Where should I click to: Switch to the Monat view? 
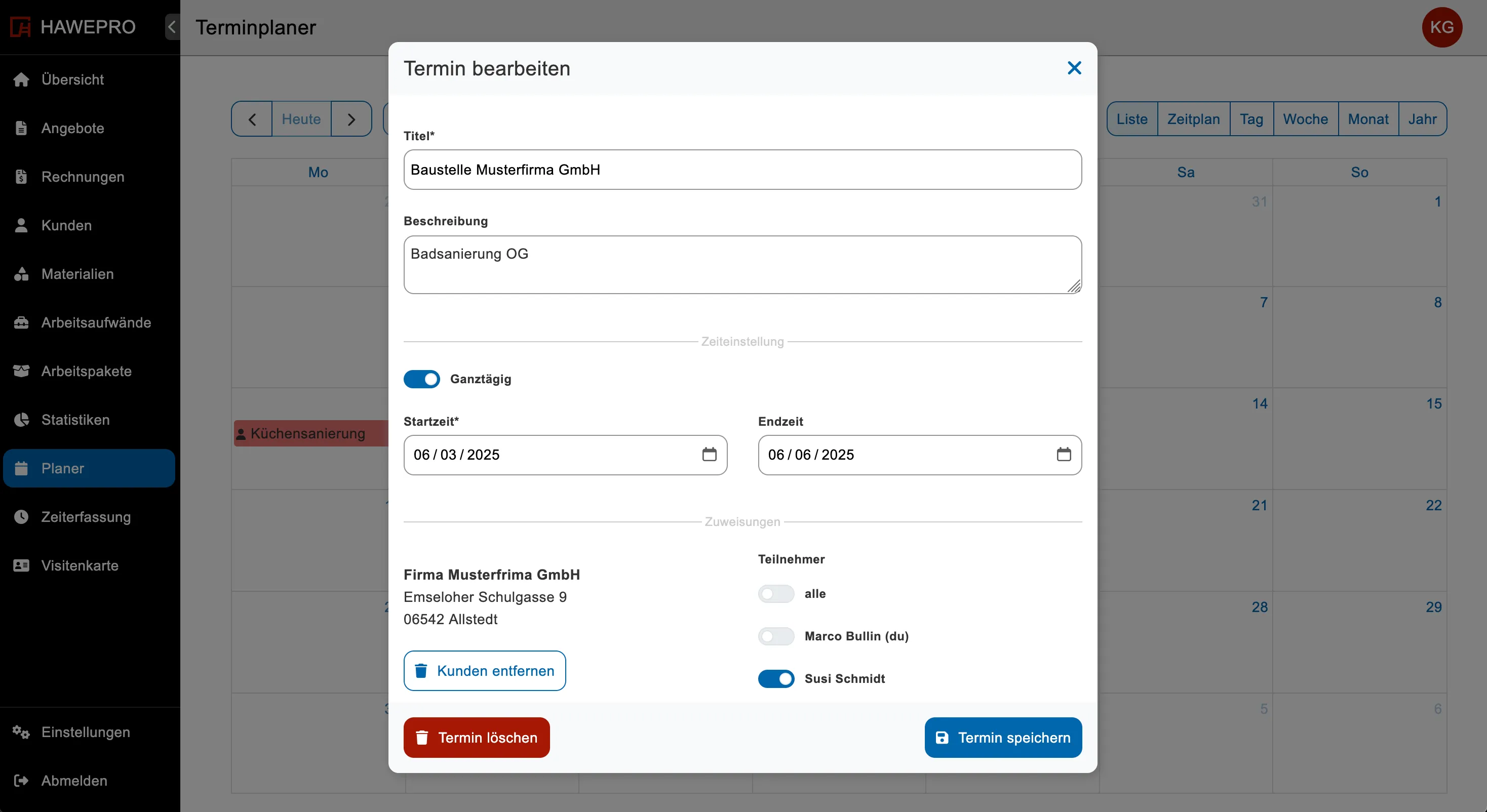(1368, 119)
